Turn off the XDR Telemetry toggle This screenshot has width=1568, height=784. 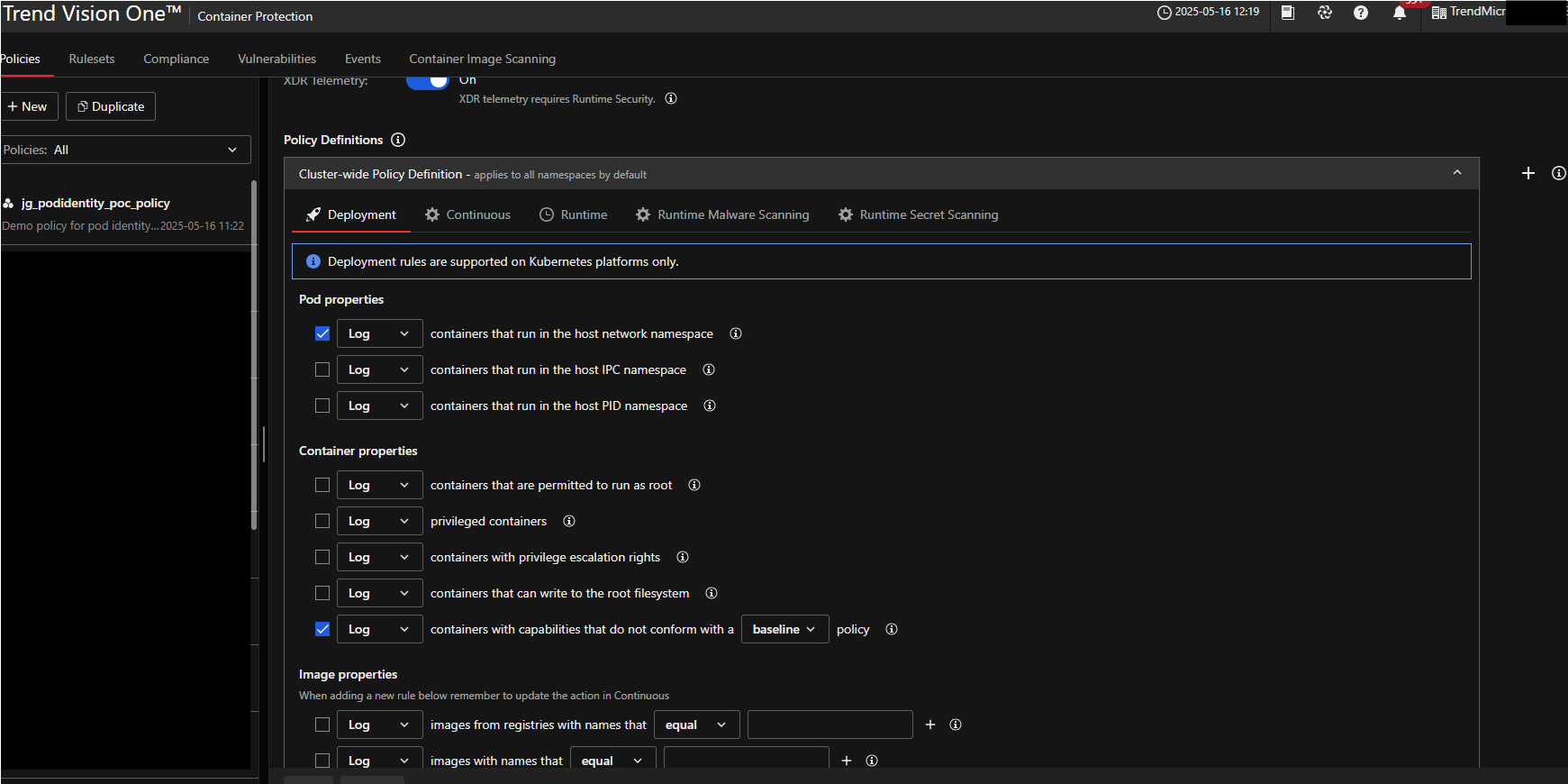tap(428, 81)
